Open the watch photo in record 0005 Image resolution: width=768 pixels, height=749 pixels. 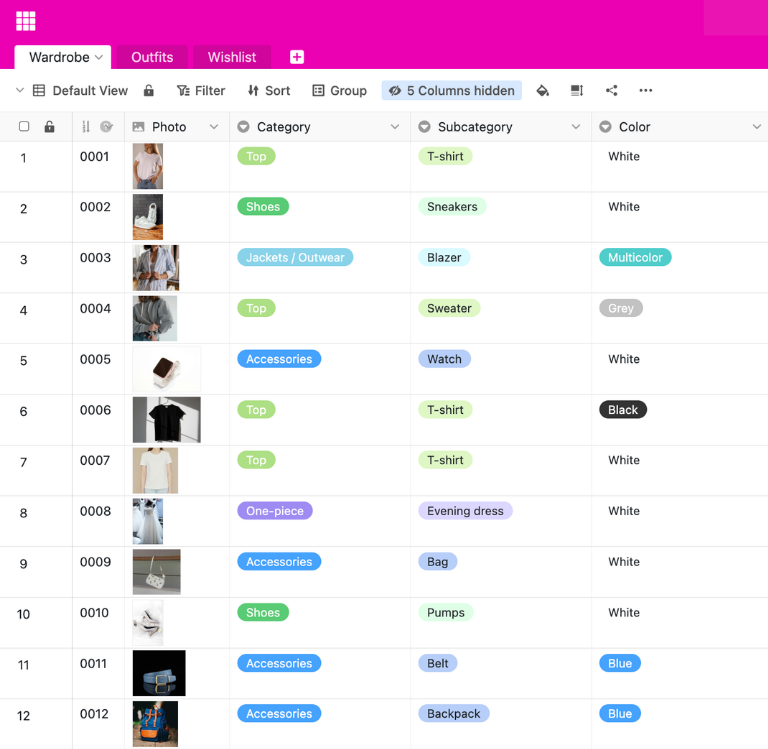(x=167, y=369)
